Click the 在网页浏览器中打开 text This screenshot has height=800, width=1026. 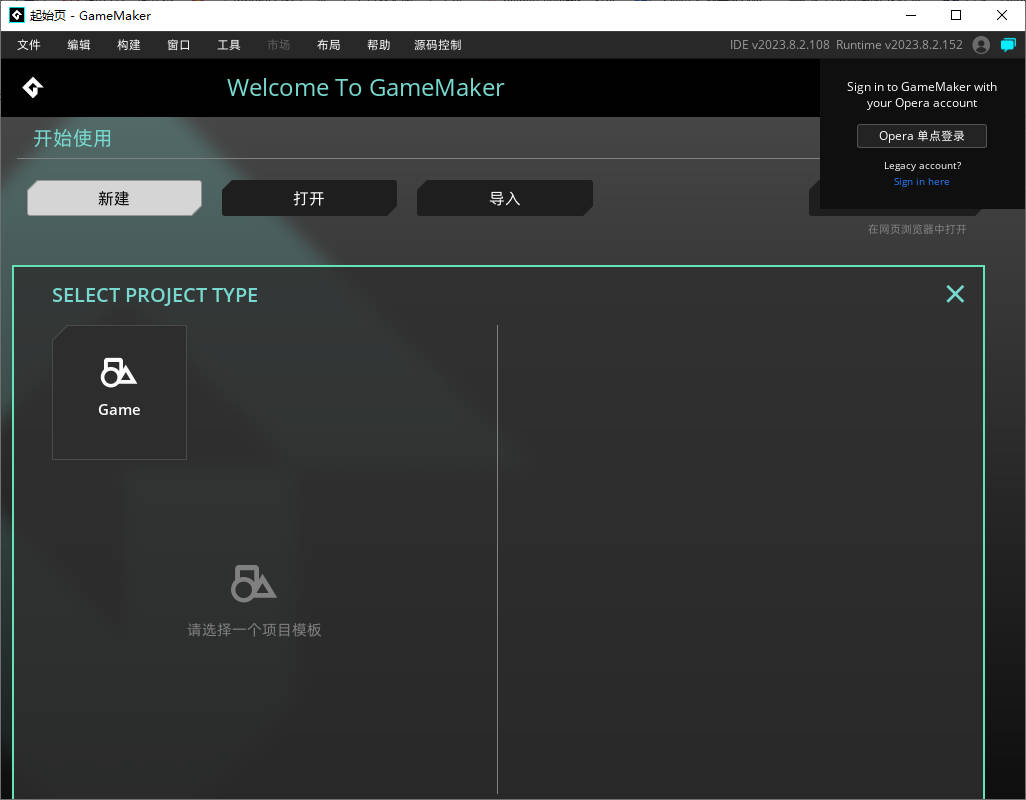click(917, 229)
